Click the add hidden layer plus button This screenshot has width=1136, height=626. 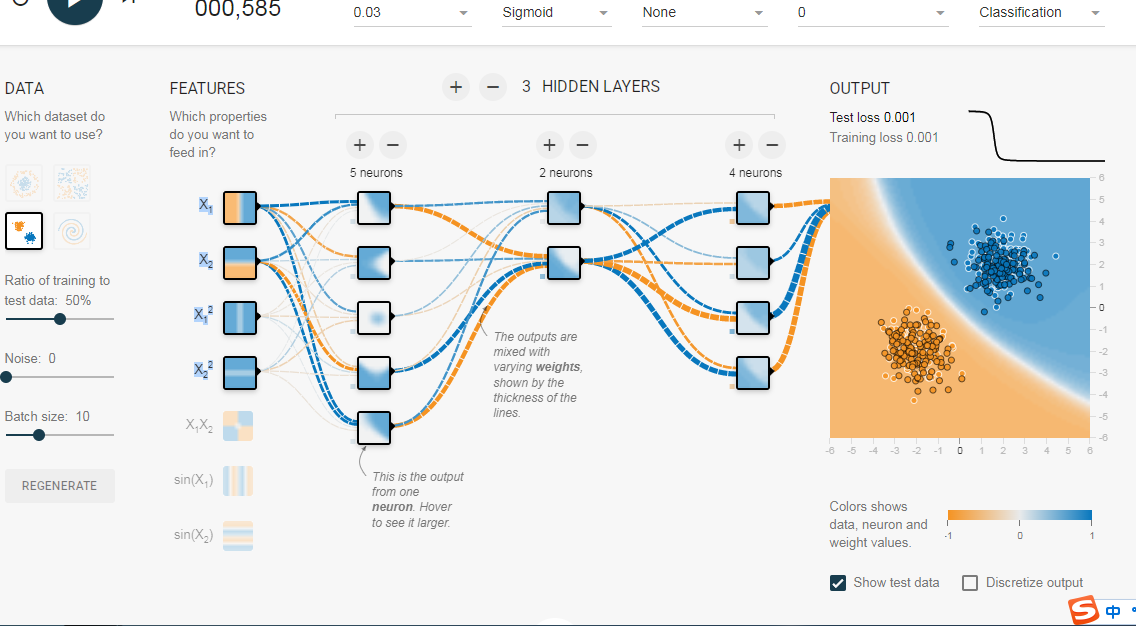456,87
